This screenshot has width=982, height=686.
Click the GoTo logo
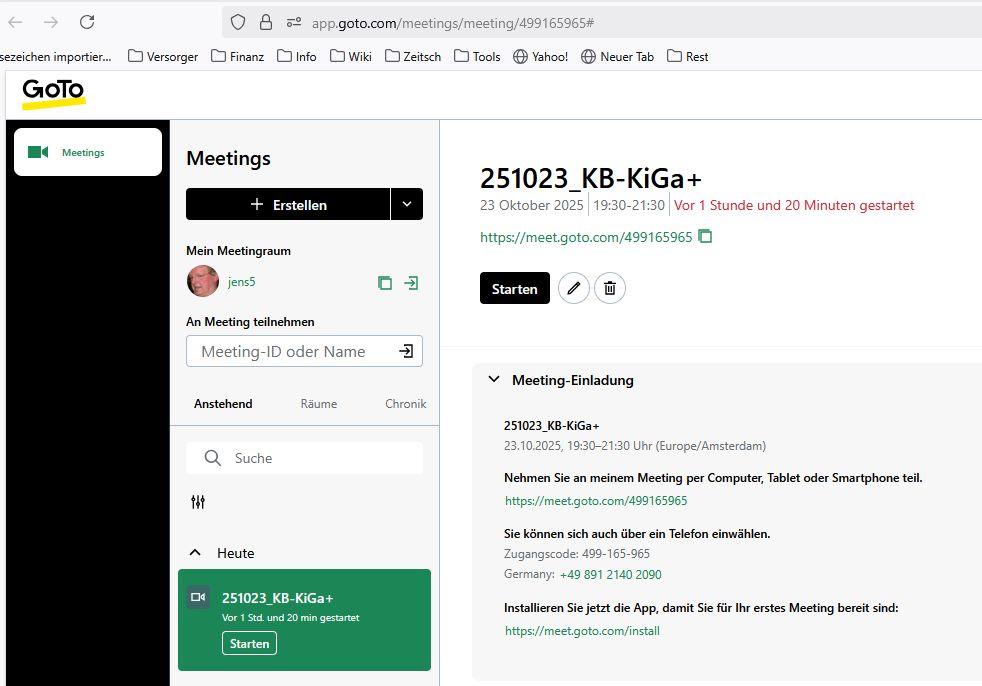coord(54,92)
